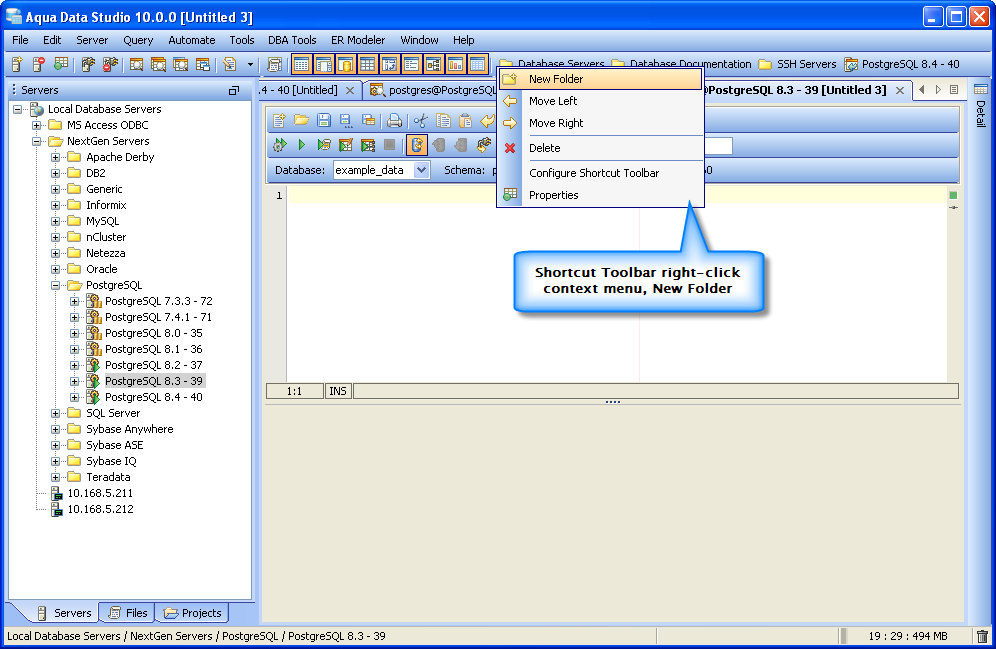
Task: Toggle the first orange grid panel button
Action: click(x=302, y=64)
